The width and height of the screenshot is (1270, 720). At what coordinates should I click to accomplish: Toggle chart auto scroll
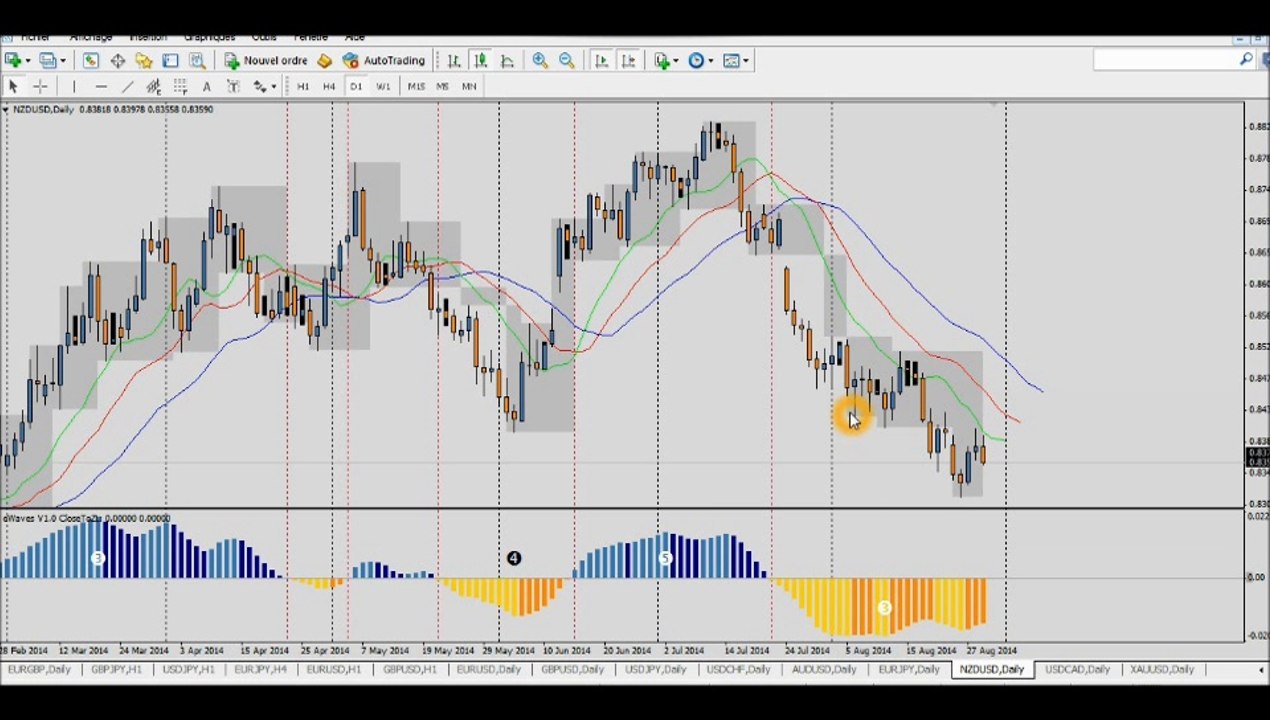click(x=601, y=61)
